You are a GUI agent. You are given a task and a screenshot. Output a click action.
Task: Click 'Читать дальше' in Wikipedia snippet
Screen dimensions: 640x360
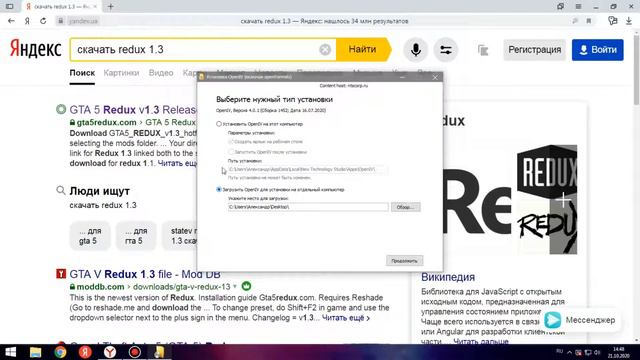click(481, 341)
